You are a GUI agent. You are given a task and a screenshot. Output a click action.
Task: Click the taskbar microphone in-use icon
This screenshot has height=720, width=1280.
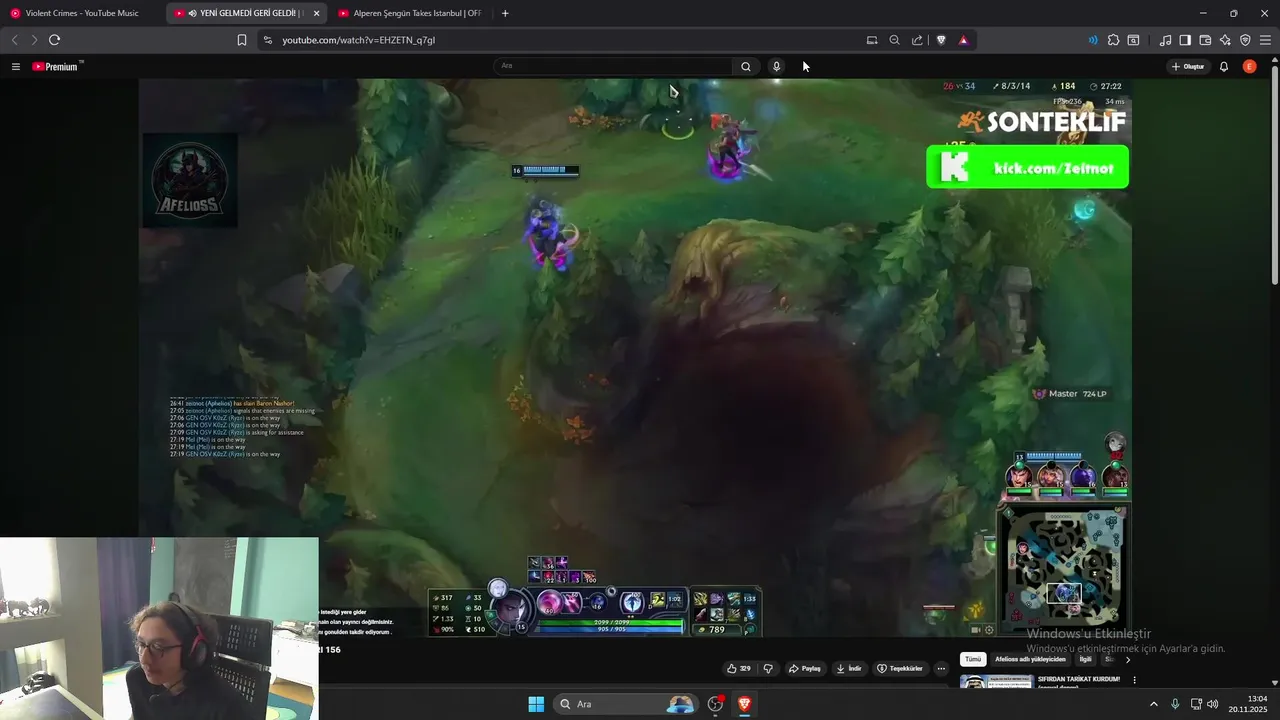pos(1175,704)
